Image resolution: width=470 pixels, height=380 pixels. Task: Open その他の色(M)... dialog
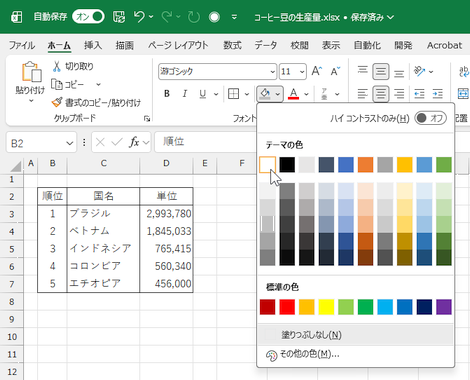tap(355, 354)
